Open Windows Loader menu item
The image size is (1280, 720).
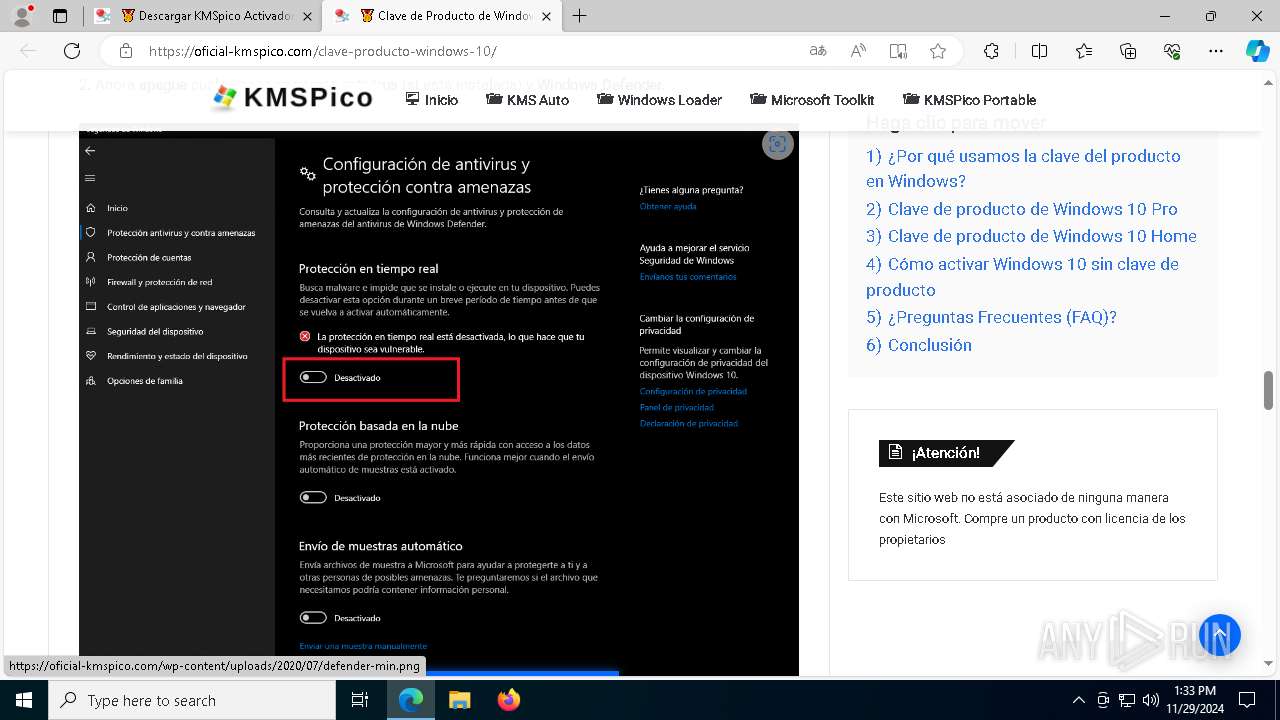point(659,100)
